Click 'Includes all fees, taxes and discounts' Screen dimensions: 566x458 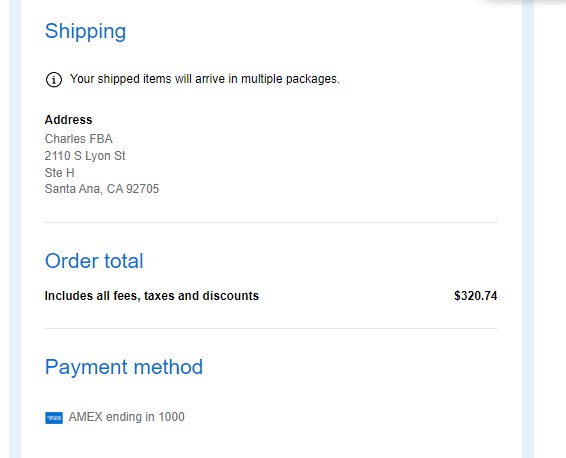point(152,296)
